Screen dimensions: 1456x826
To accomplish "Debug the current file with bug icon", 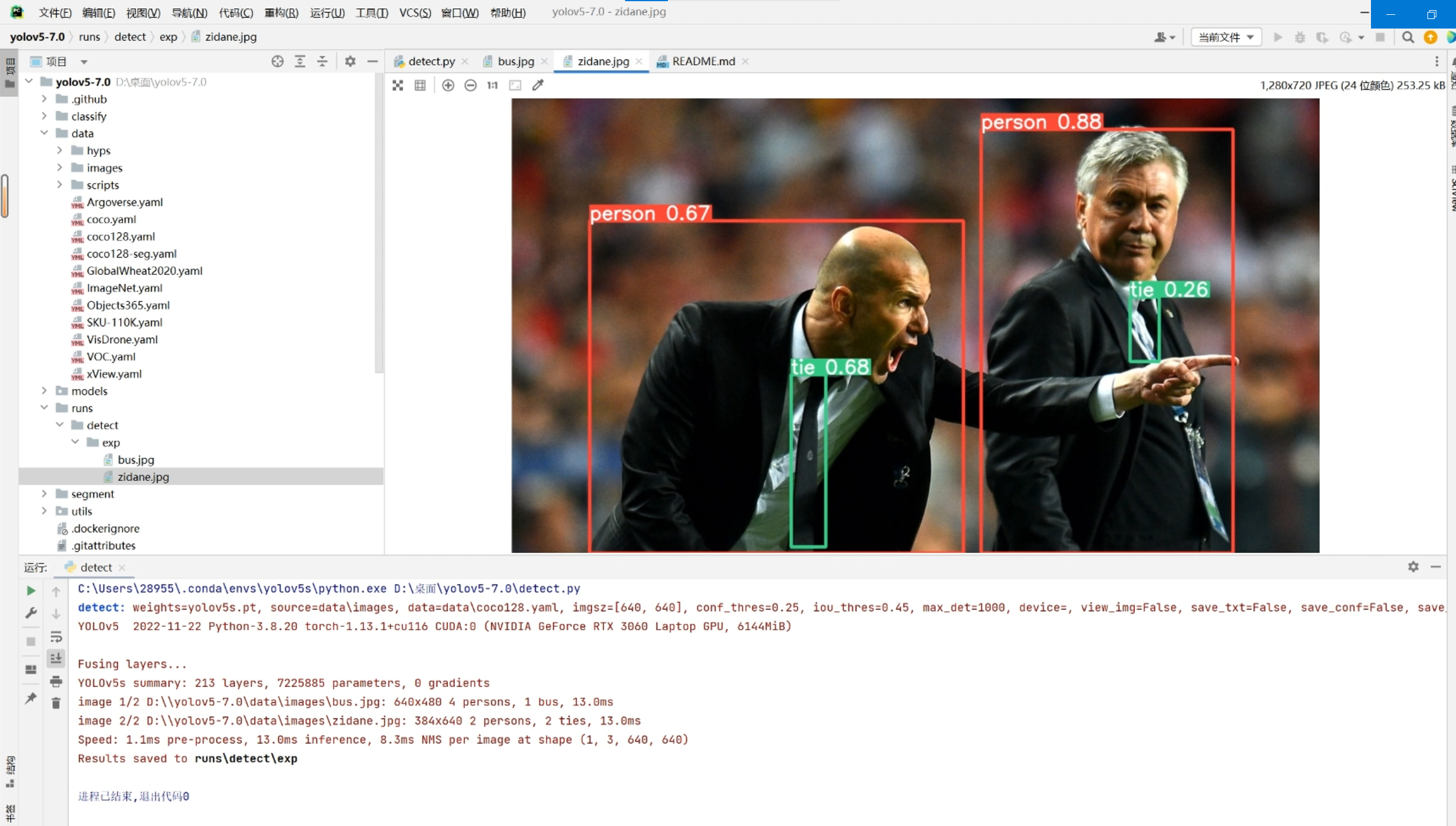I will pyautogui.click(x=1300, y=37).
